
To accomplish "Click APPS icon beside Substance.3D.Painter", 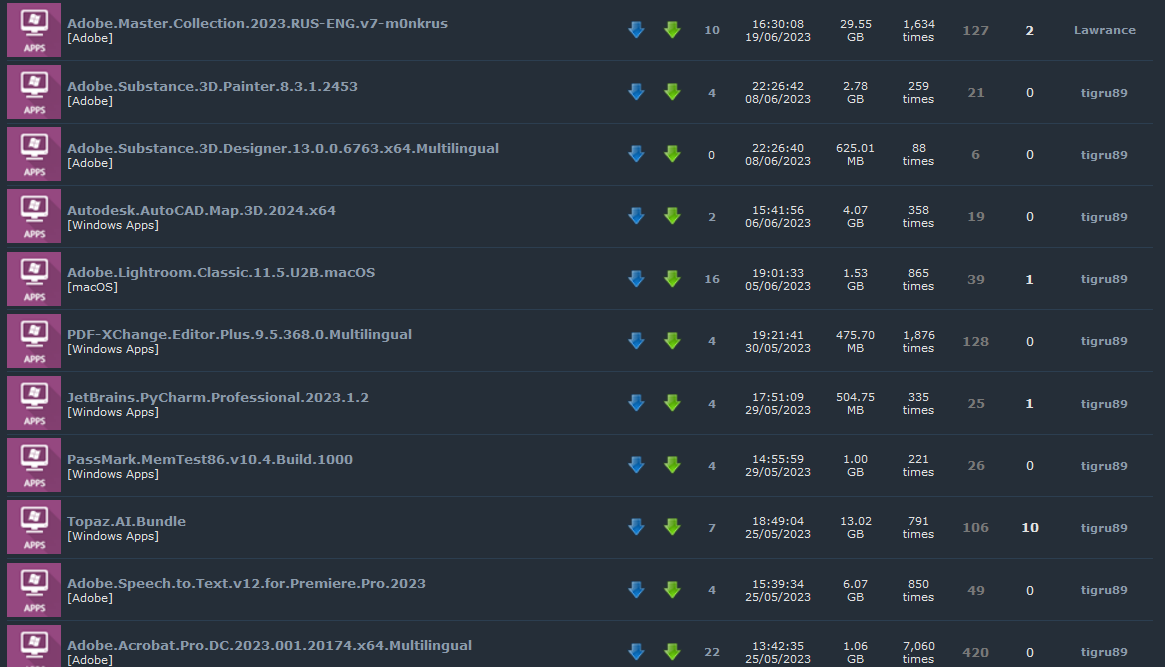I will click(34, 92).
